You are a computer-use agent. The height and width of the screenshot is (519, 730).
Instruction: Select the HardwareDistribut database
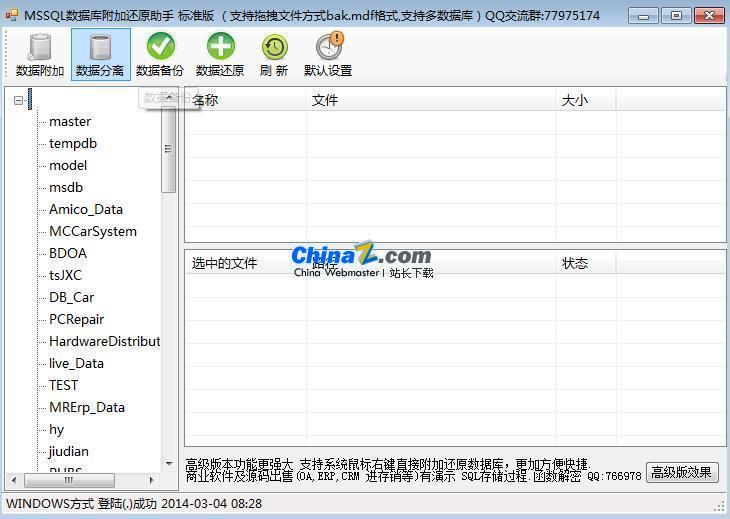point(105,341)
